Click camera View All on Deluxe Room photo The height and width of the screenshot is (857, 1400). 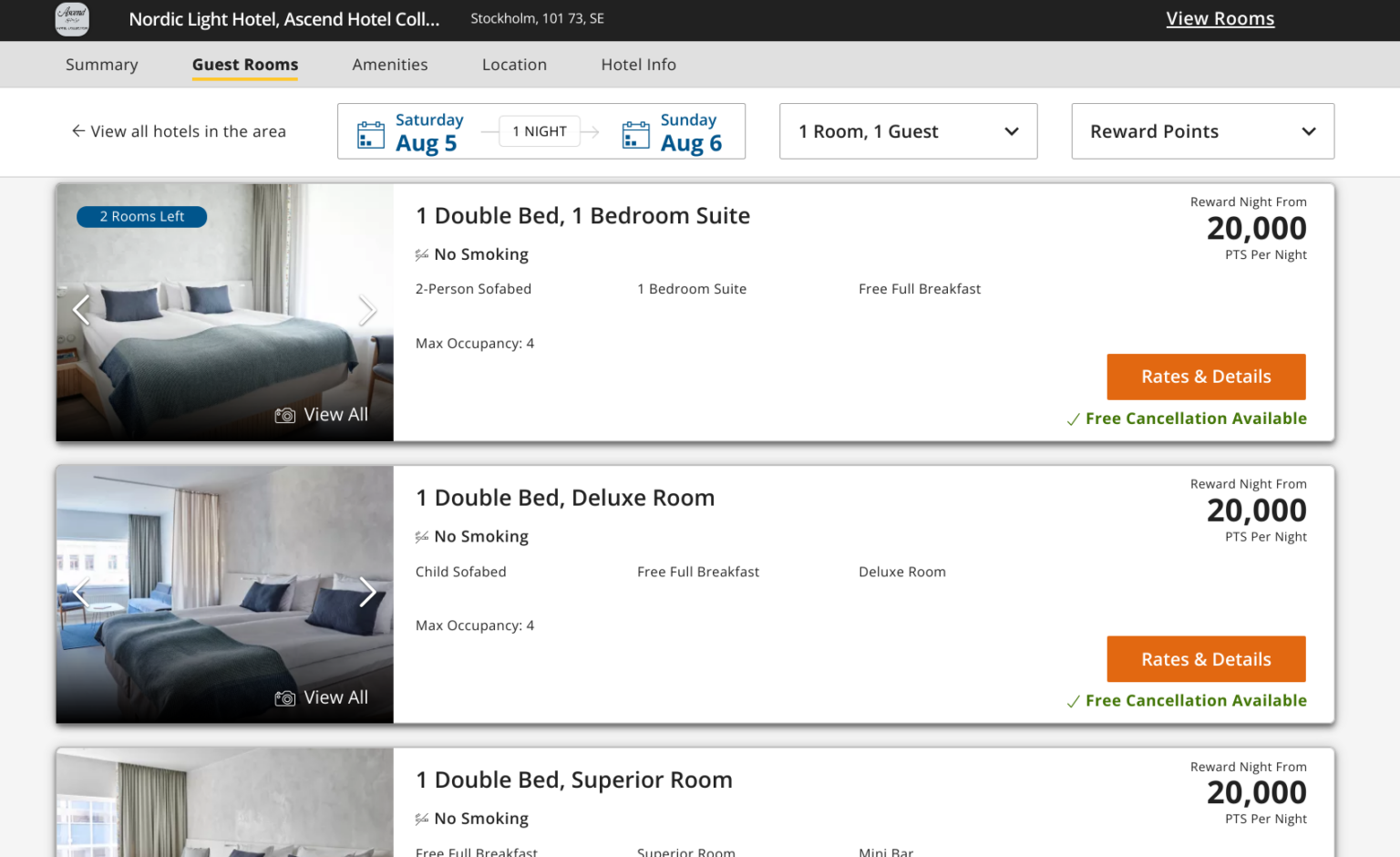click(322, 697)
